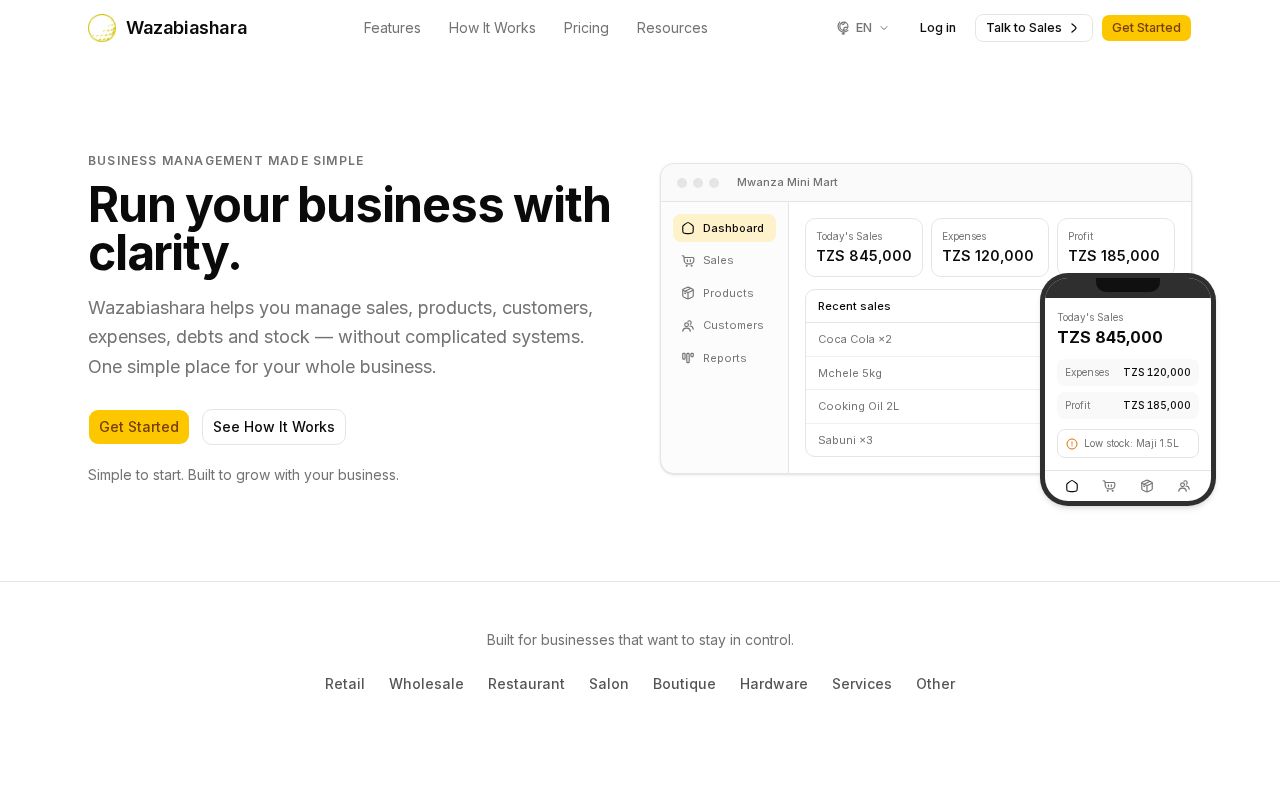Click the Profit TZS 185,000 dashboard card
This screenshot has width=1280, height=800.
[1116, 247]
